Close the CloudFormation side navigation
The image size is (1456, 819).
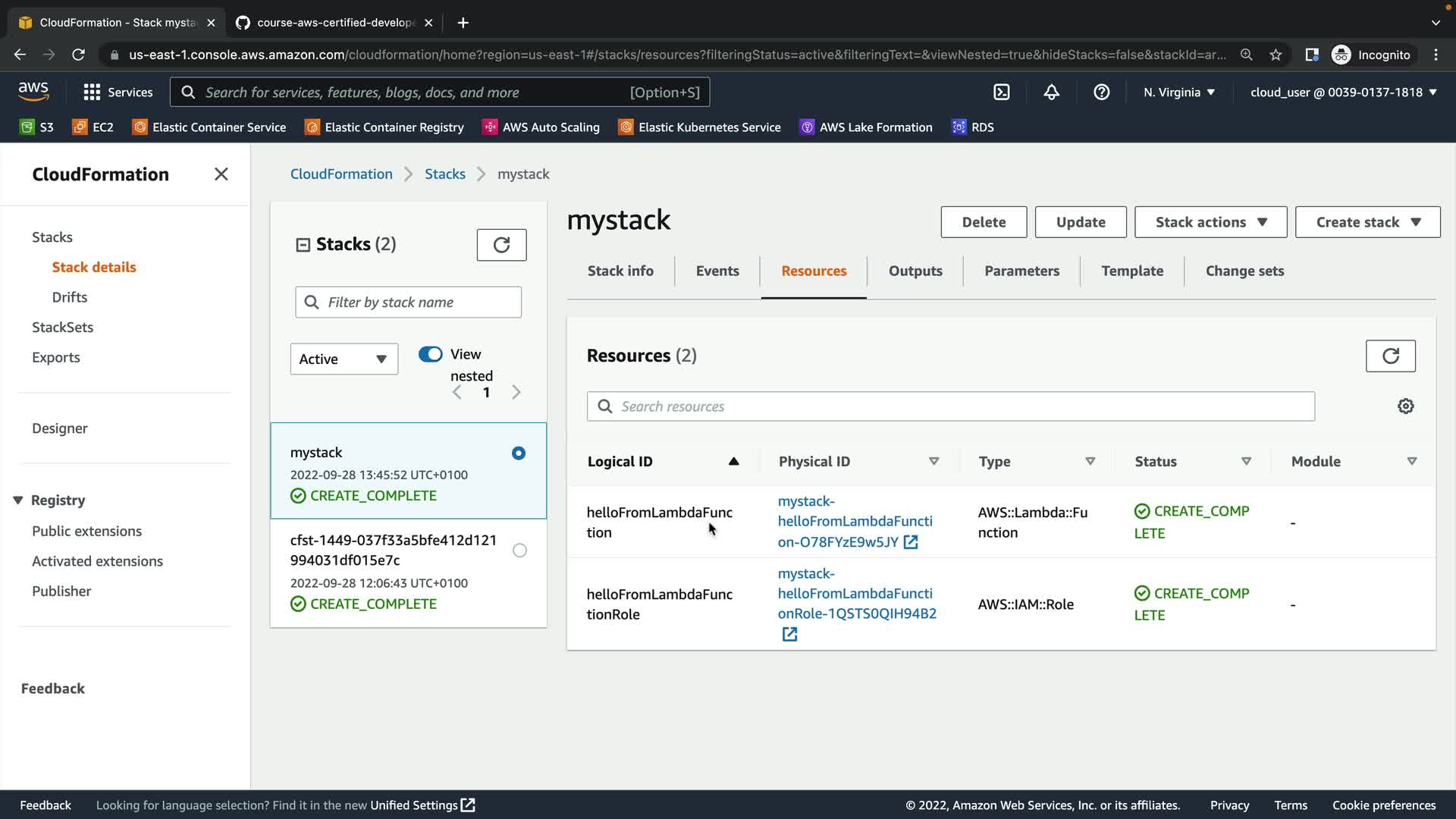tap(221, 174)
